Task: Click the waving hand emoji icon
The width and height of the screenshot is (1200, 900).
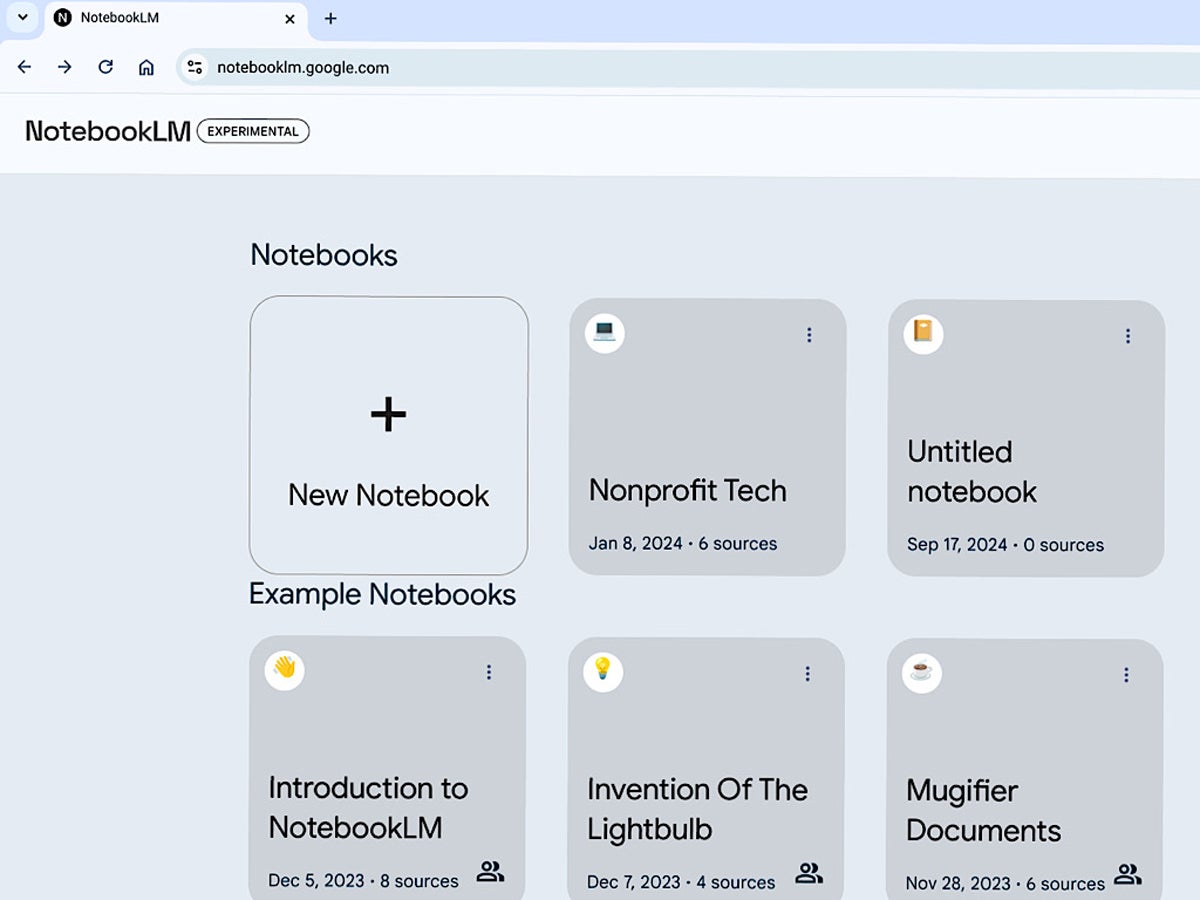Action: (285, 669)
